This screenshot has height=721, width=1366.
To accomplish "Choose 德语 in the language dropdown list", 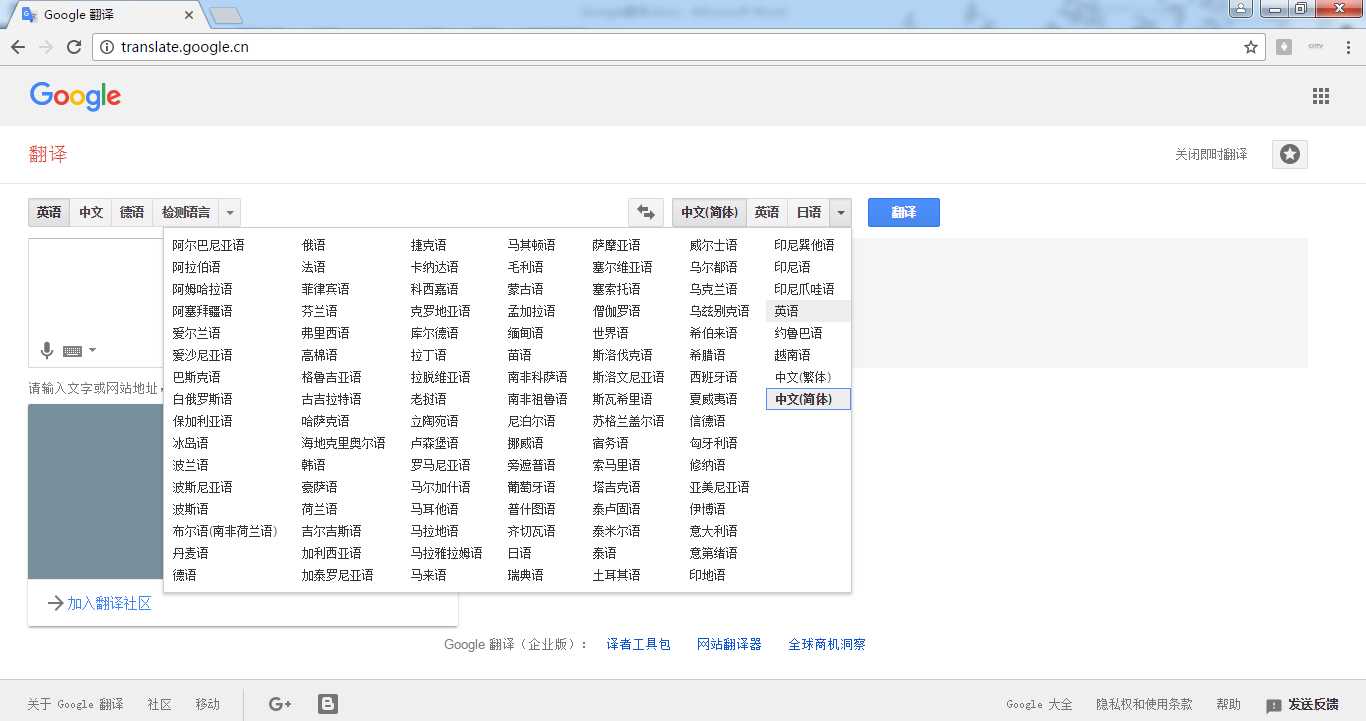I will [x=184, y=575].
